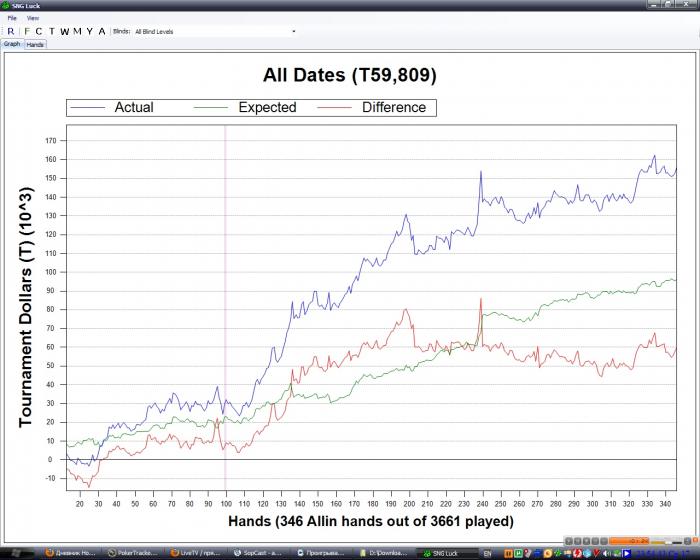
Task: Open the Blinds 'All Blind Levels' combo box
Action: click(x=215, y=32)
